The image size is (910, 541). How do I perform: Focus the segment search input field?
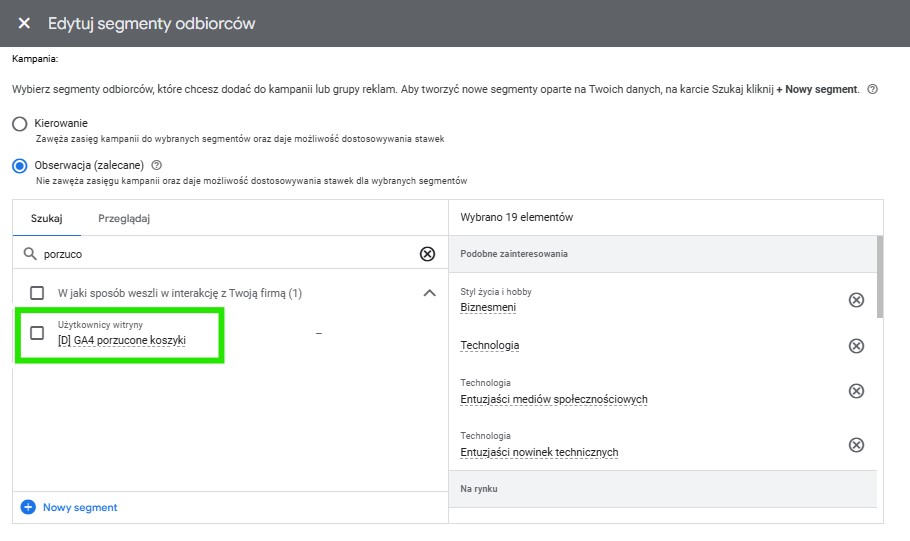229,254
